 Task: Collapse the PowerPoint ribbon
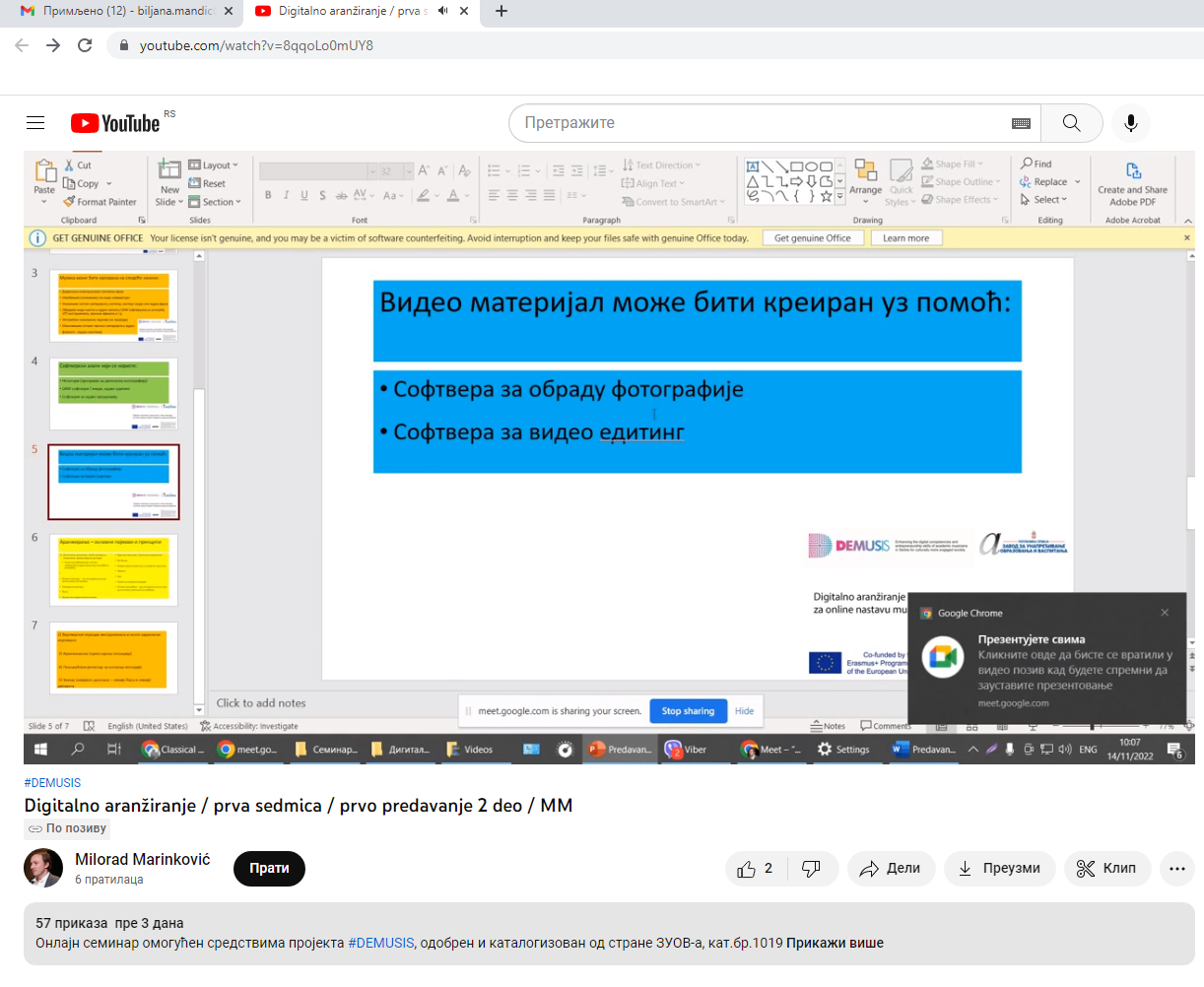pyautogui.click(x=1187, y=221)
